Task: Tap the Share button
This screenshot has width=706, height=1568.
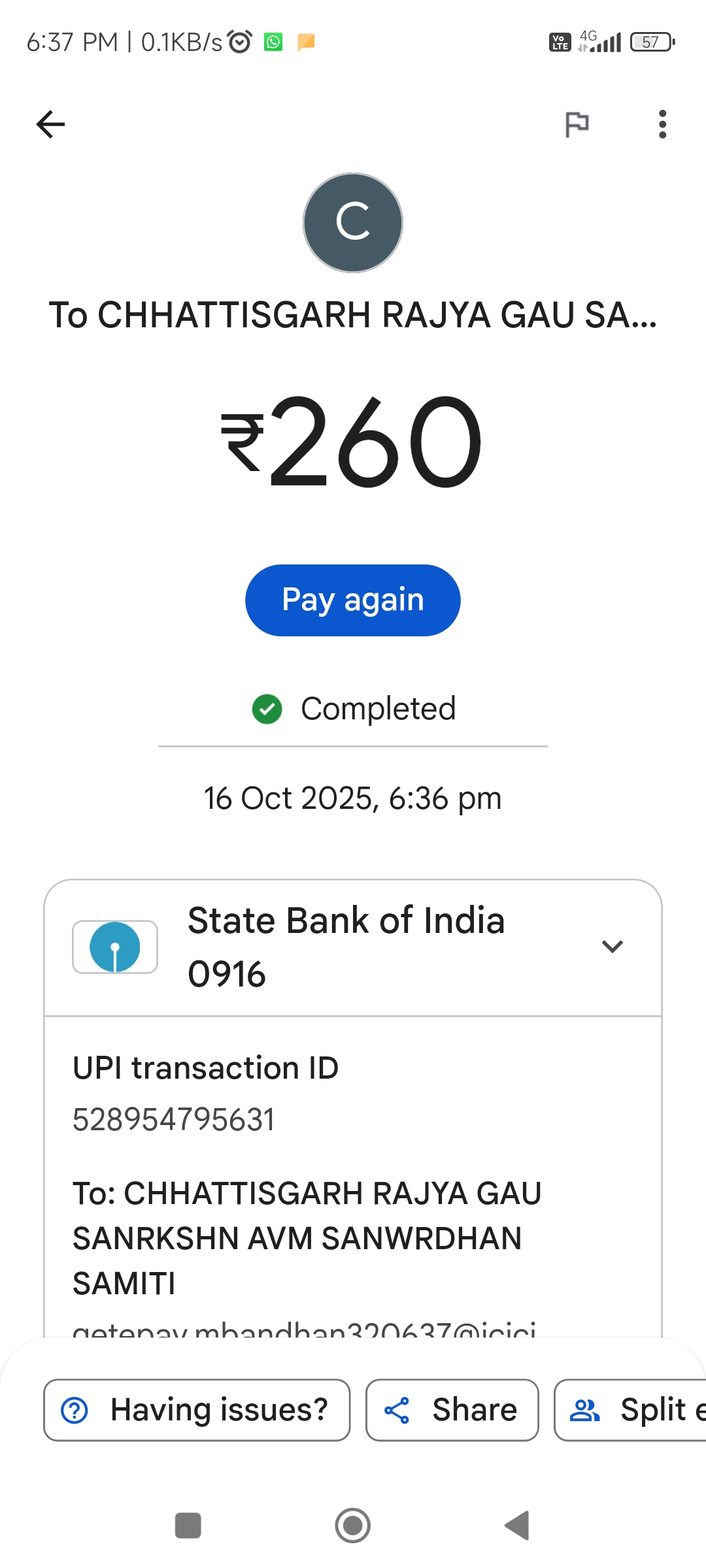Action: click(x=452, y=1410)
